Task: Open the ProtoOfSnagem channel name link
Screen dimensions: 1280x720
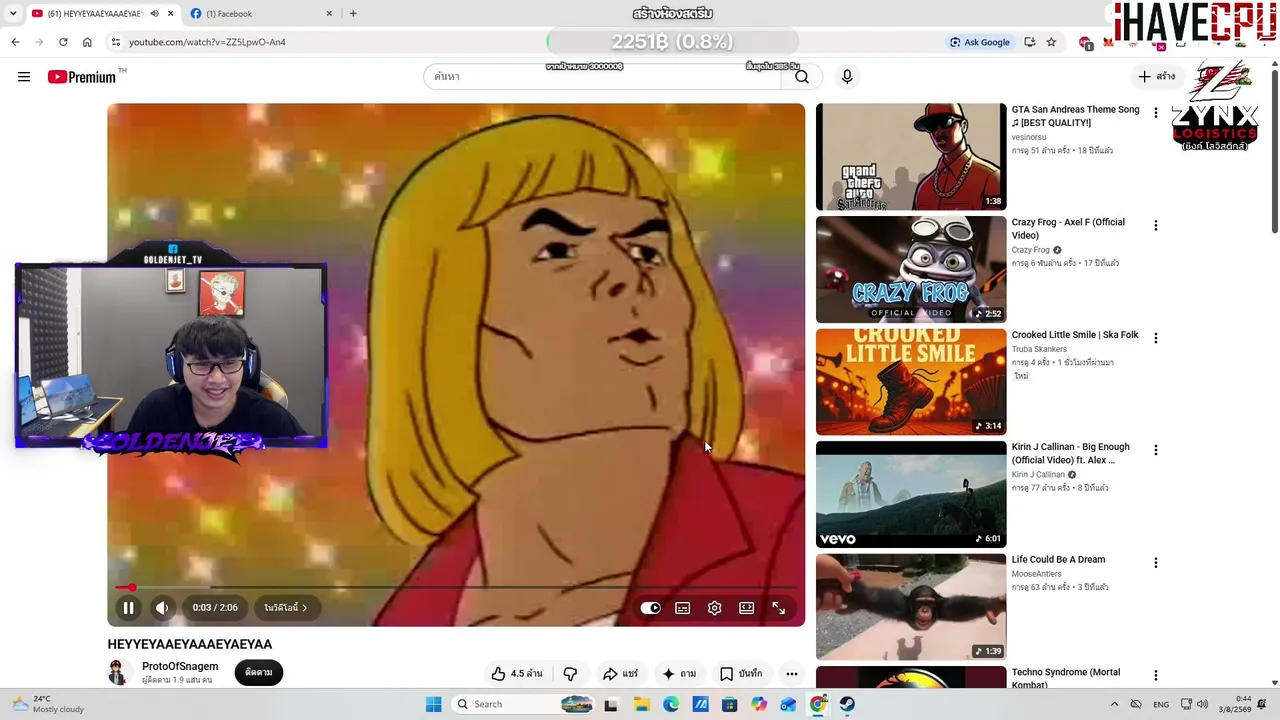Action: pos(180,667)
